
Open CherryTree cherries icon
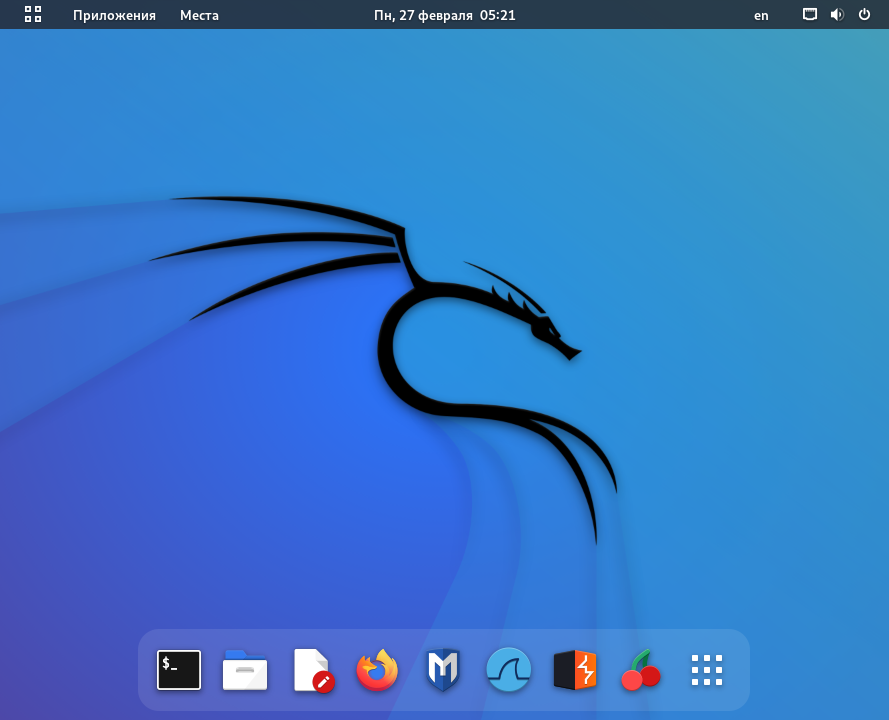tap(641, 670)
